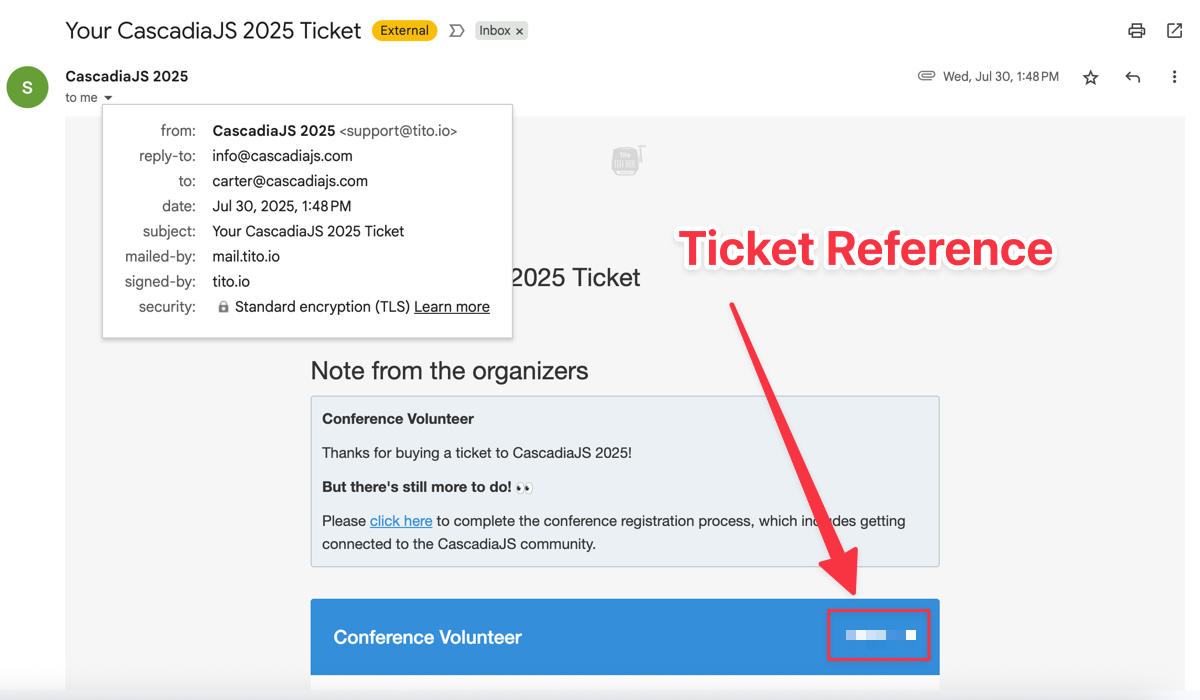1200x700 pixels.
Task: Print this email using the printer icon
Action: coord(1136,31)
